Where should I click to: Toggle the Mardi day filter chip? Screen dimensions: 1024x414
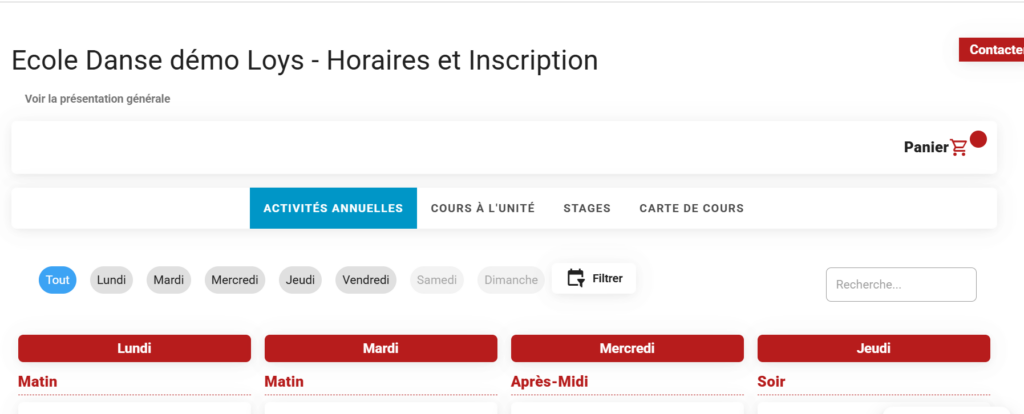tap(168, 280)
